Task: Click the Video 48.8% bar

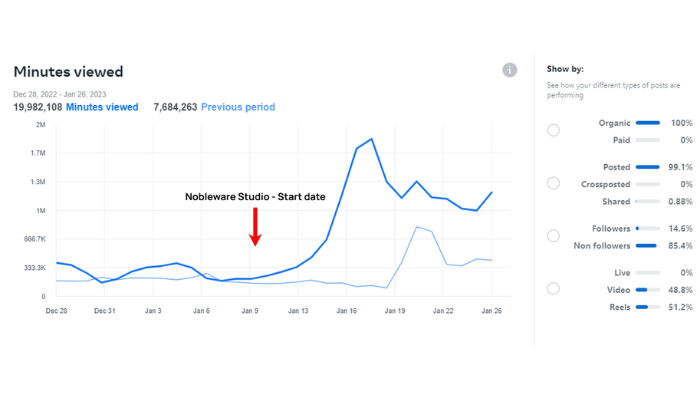Action: click(x=648, y=289)
